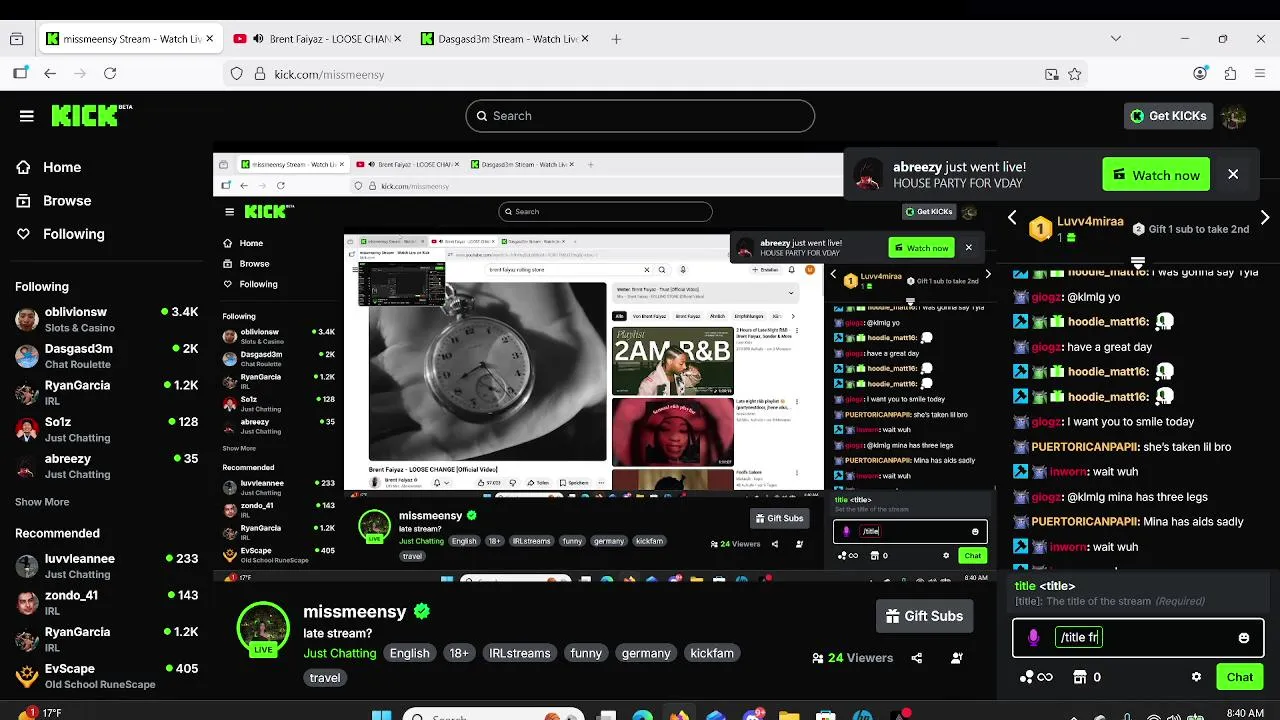Dismiss the abreezy just went live notification
This screenshot has height=720, width=1280.
click(x=1233, y=174)
